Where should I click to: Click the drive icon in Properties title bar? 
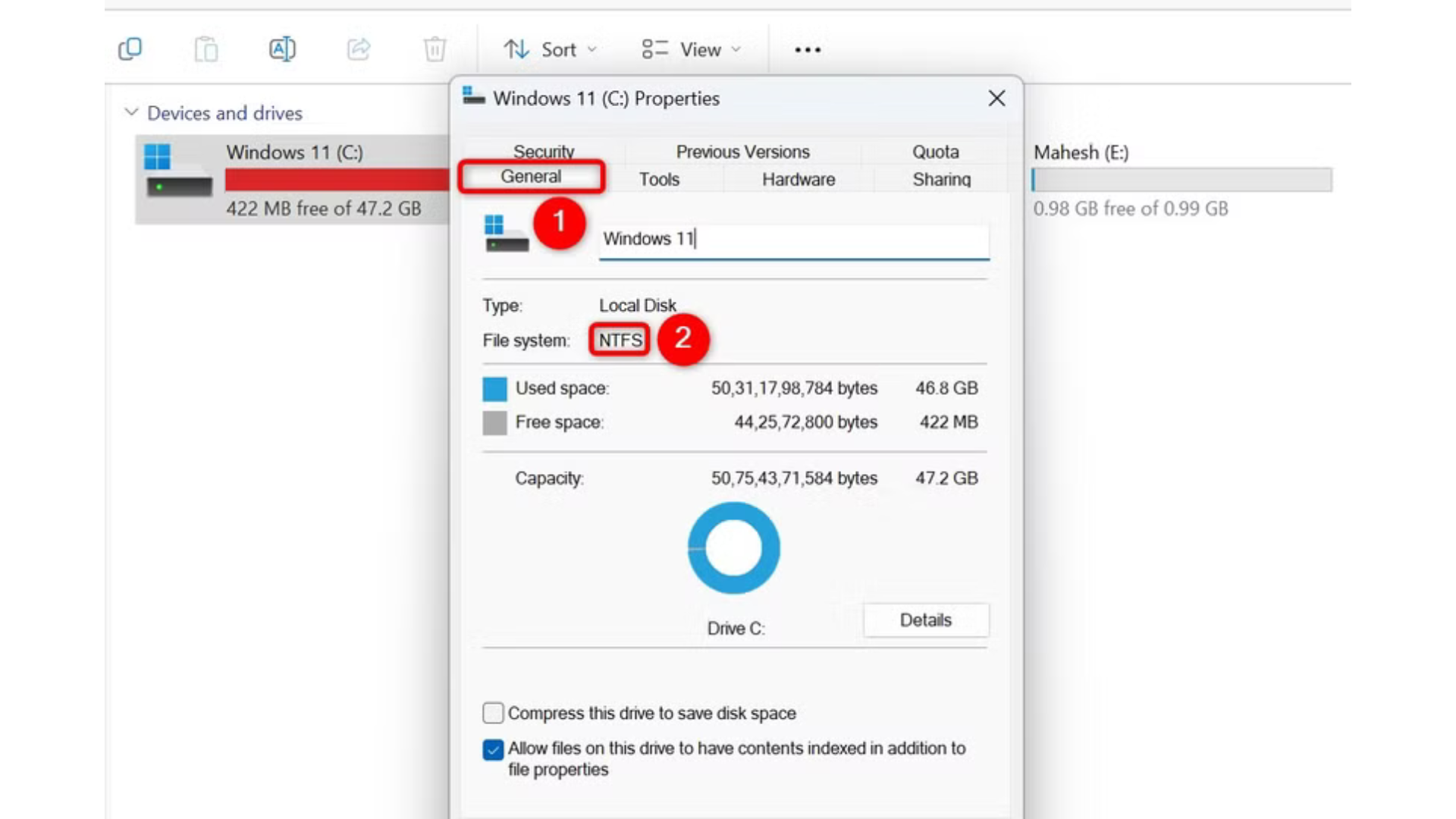tap(474, 96)
